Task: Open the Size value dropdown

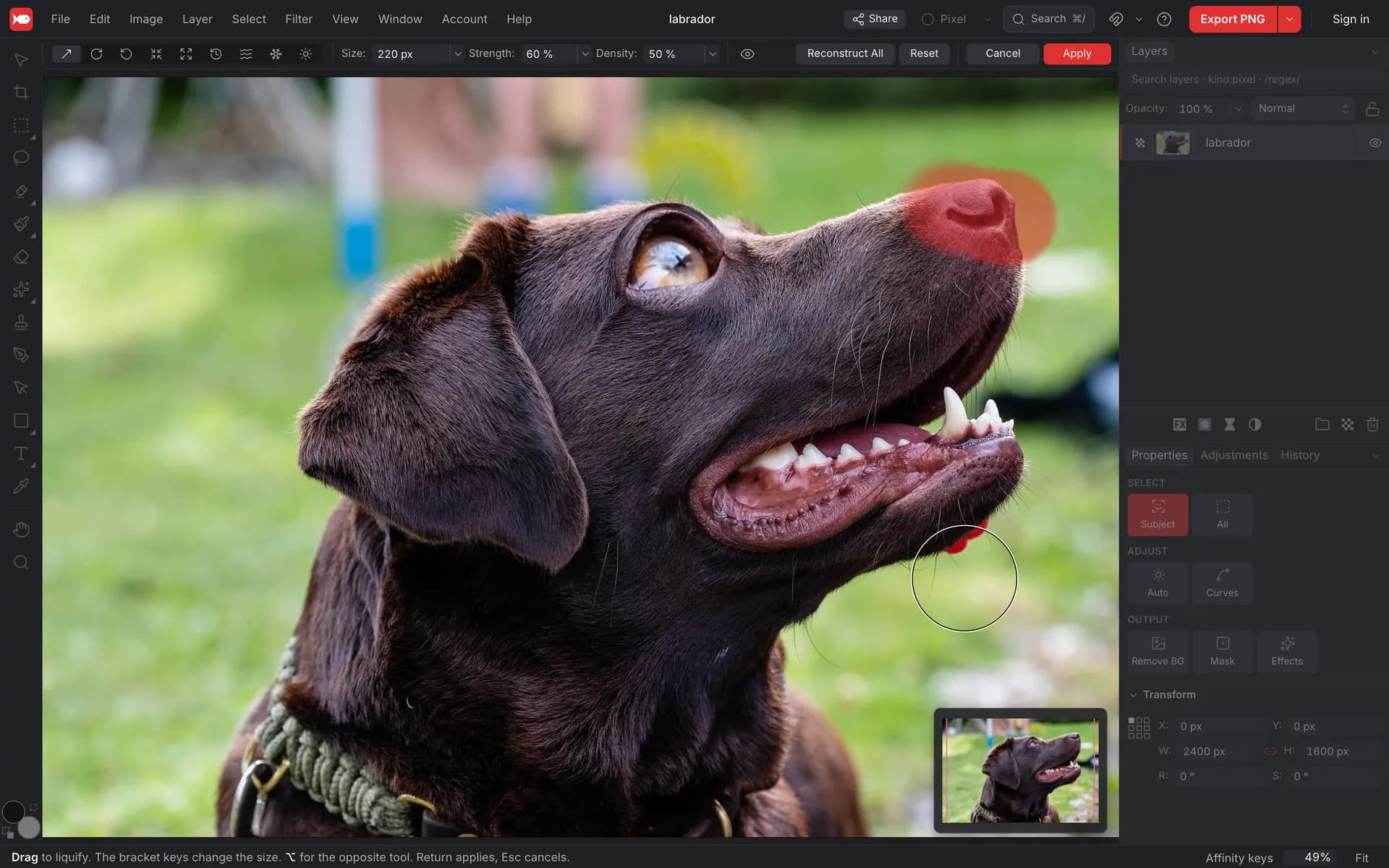Action: point(457,54)
